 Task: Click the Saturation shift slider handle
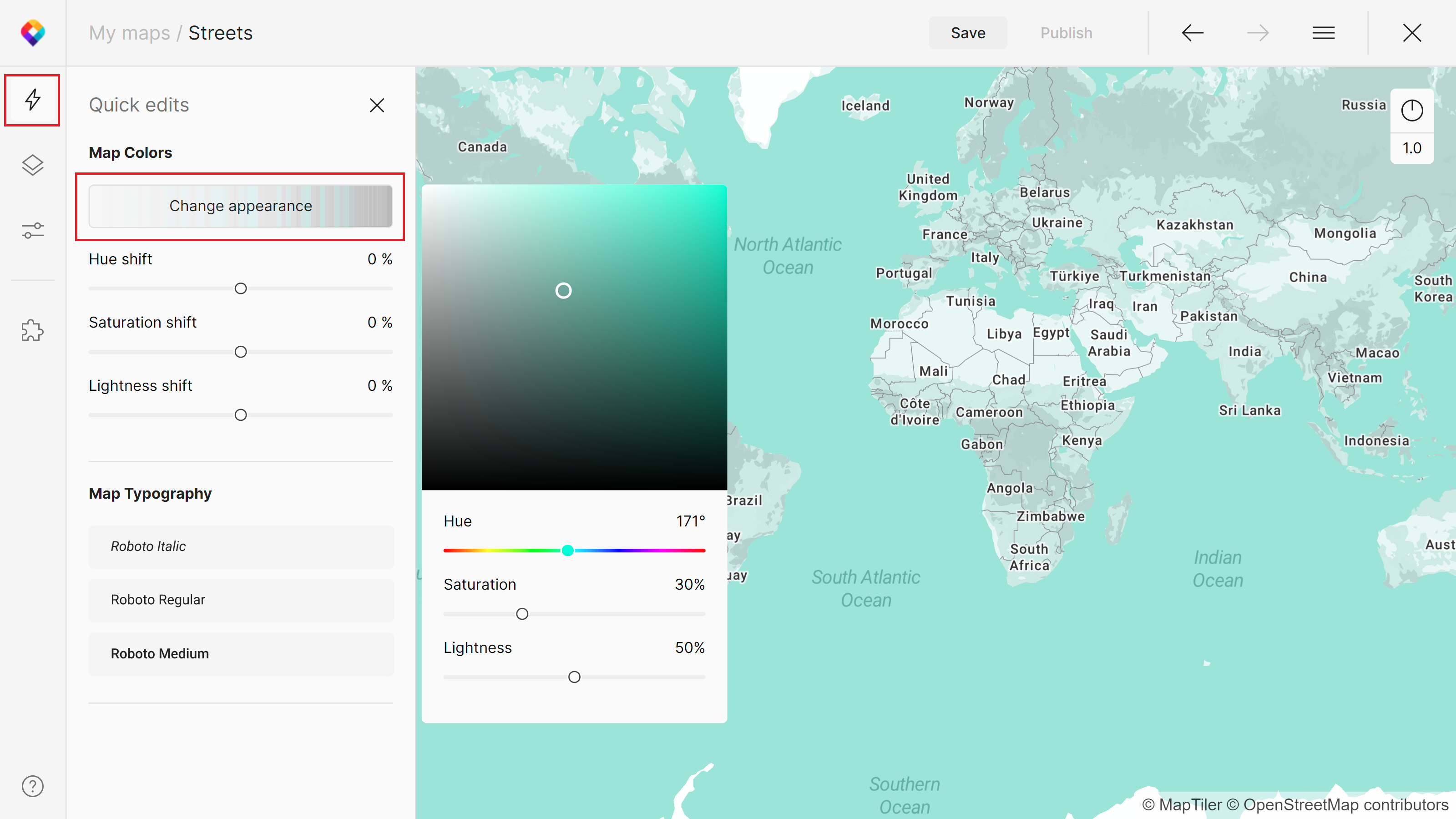[x=241, y=352]
